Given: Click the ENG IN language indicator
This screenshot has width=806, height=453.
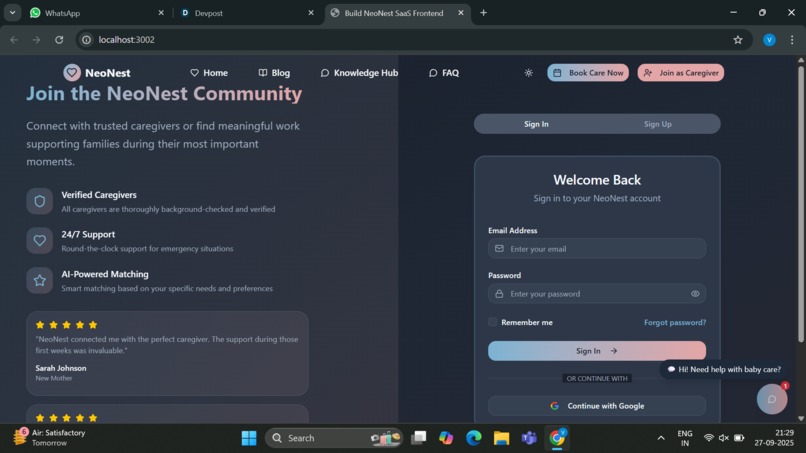Looking at the screenshot, I should 685,438.
